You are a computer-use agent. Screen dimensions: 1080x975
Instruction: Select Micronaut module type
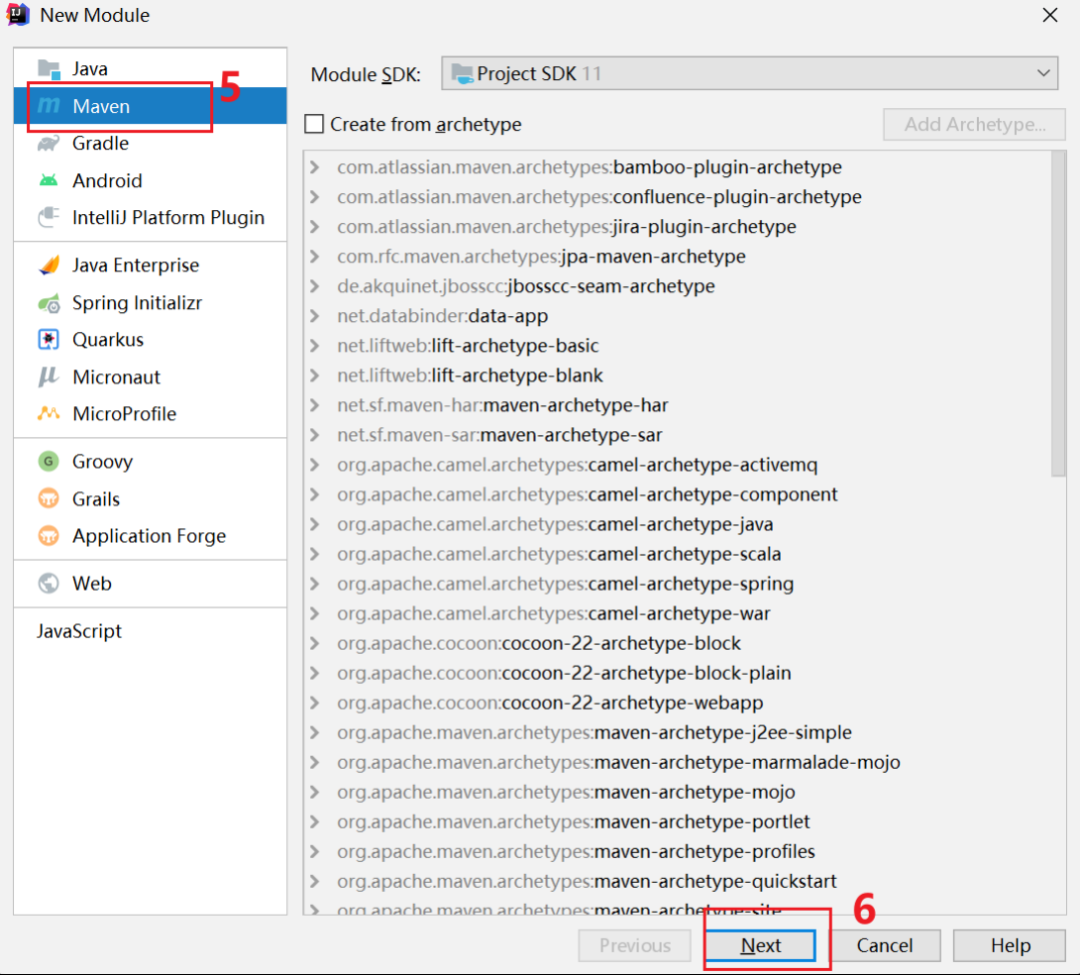coord(150,377)
